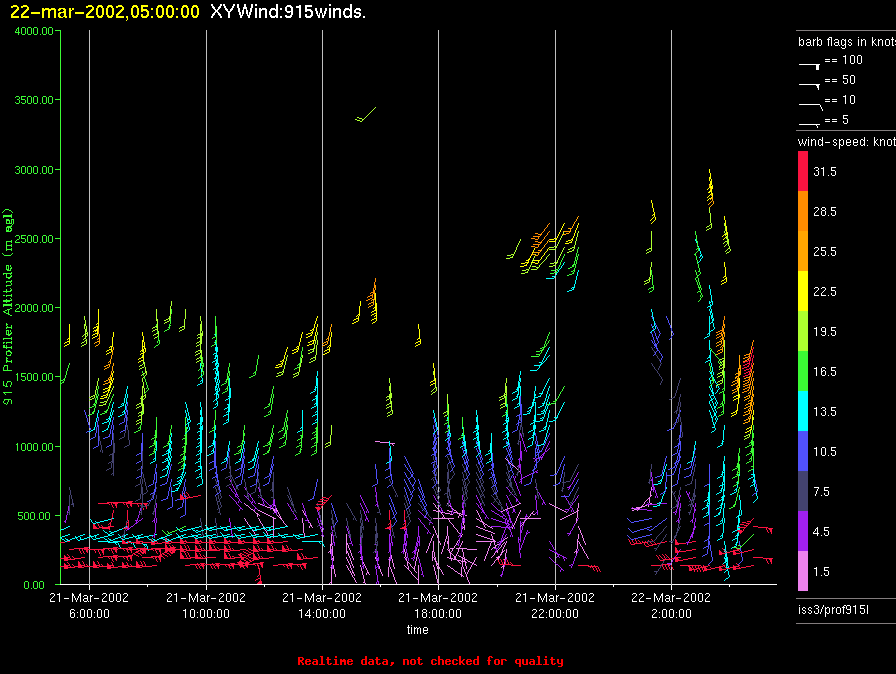Image resolution: width=896 pixels, height=674 pixels.
Task: Pick the orange 28.5 knots color swatch
Action: (802, 213)
